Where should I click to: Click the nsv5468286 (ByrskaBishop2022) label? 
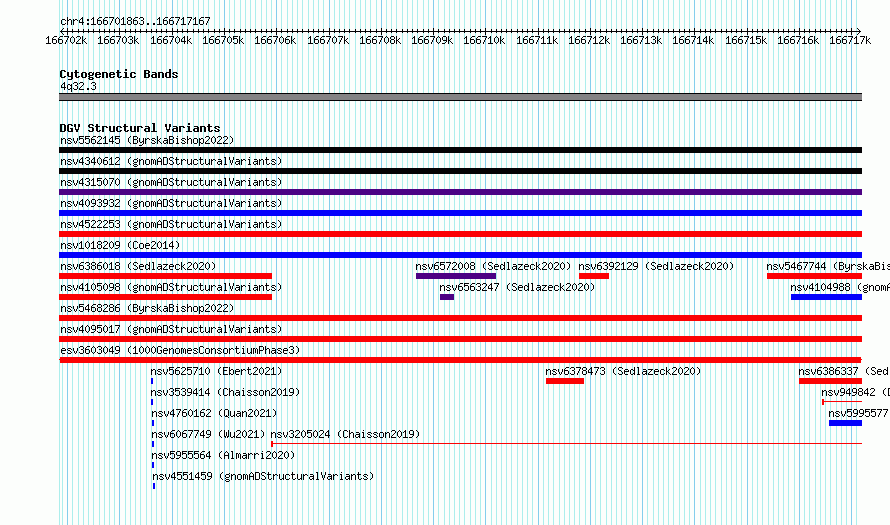click(x=147, y=308)
